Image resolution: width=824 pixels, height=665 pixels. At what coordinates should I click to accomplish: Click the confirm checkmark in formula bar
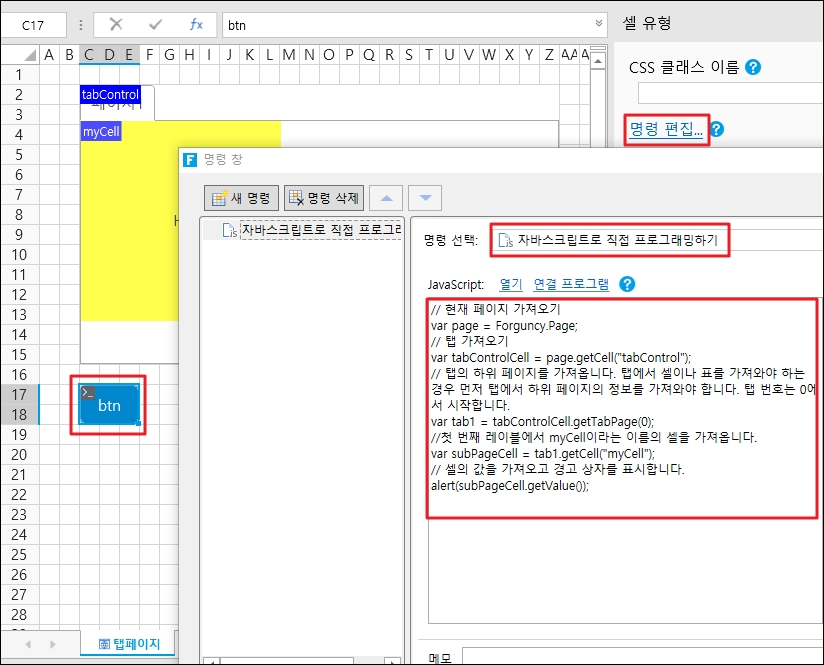[x=155, y=25]
